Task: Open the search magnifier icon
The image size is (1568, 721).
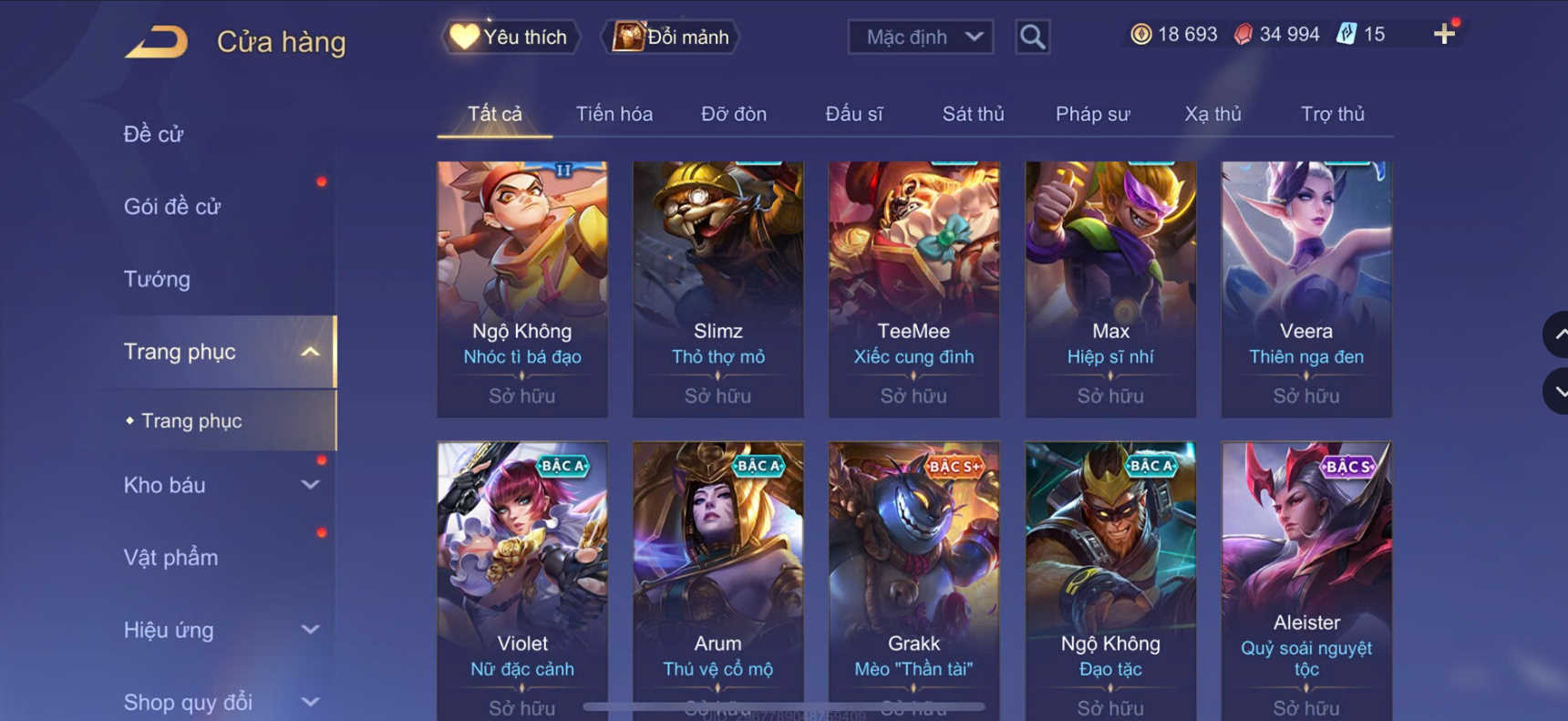Action: 1032,37
